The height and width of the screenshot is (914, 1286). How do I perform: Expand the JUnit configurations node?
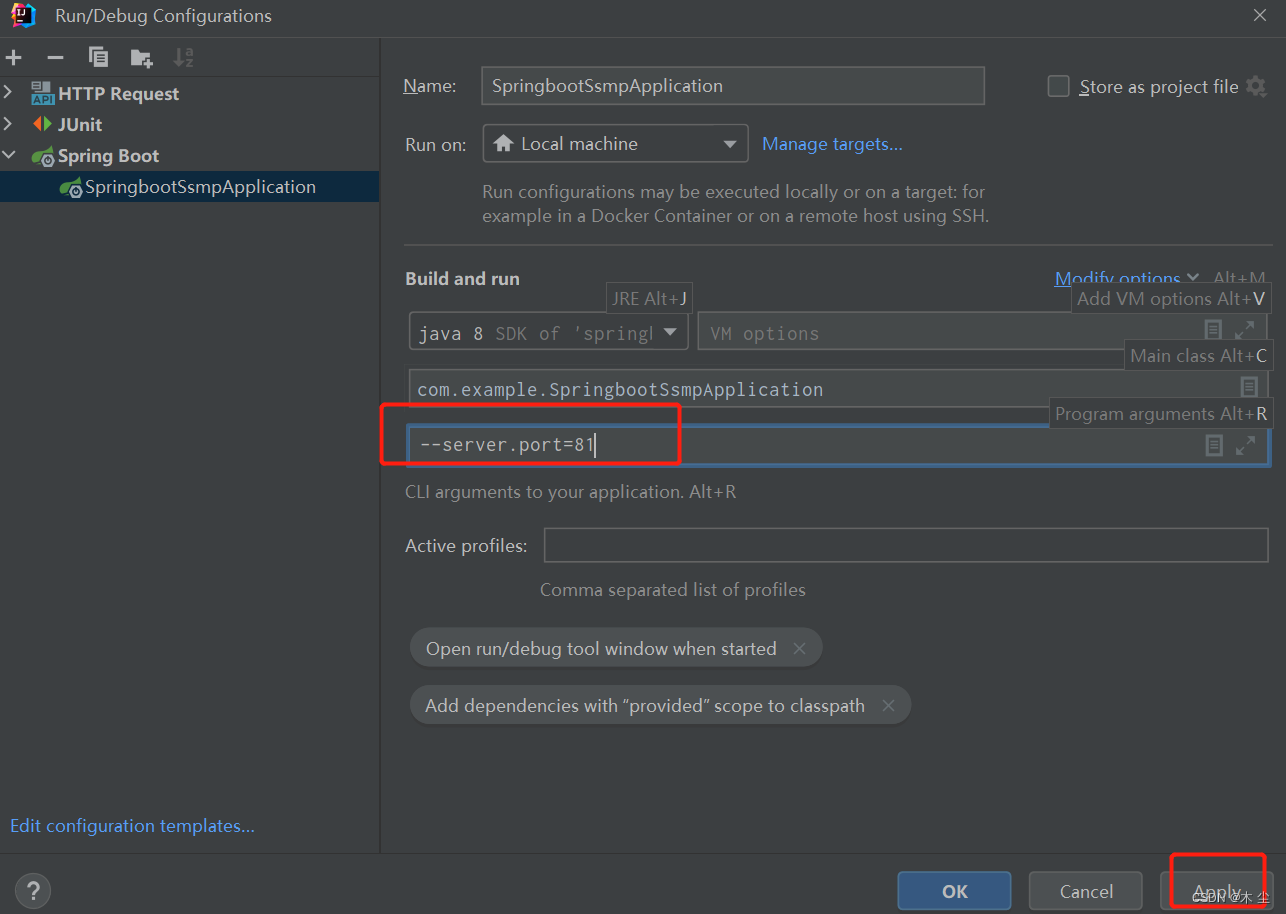coord(9,125)
